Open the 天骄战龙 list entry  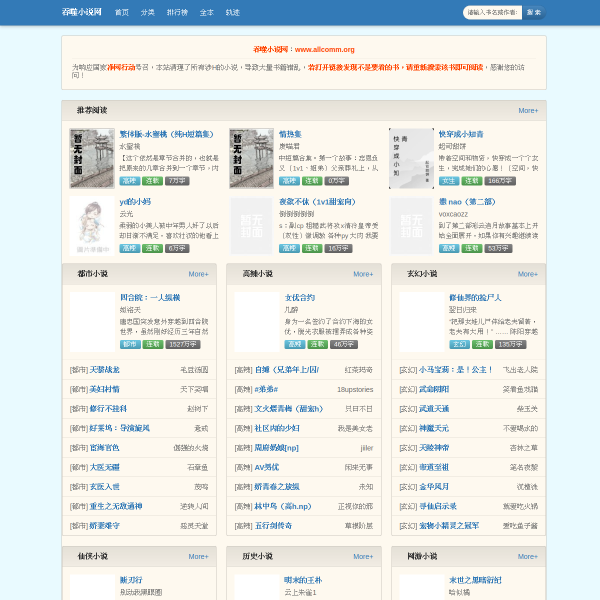coord(104,370)
